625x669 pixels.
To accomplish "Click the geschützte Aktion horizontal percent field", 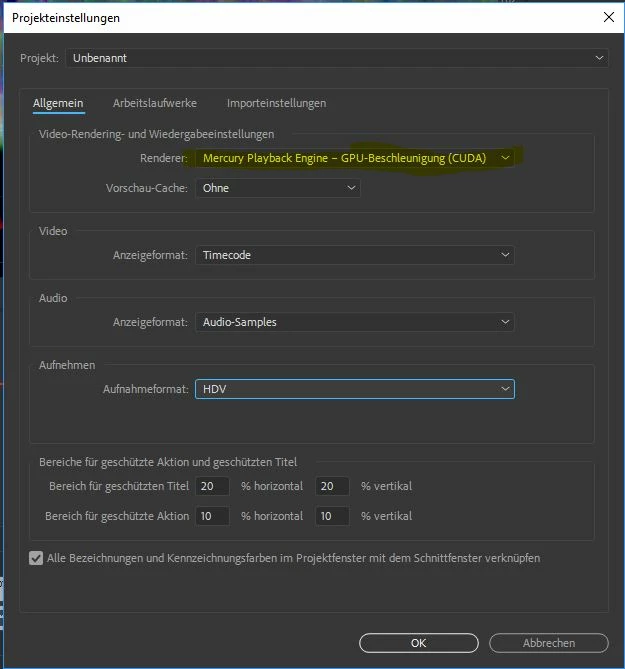I will pyautogui.click(x=212, y=516).
